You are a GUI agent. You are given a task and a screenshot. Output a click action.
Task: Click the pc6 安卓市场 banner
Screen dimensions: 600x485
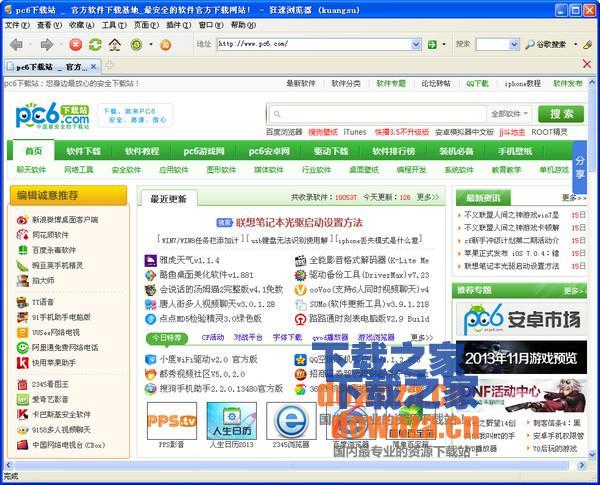[x=521, y=319]
